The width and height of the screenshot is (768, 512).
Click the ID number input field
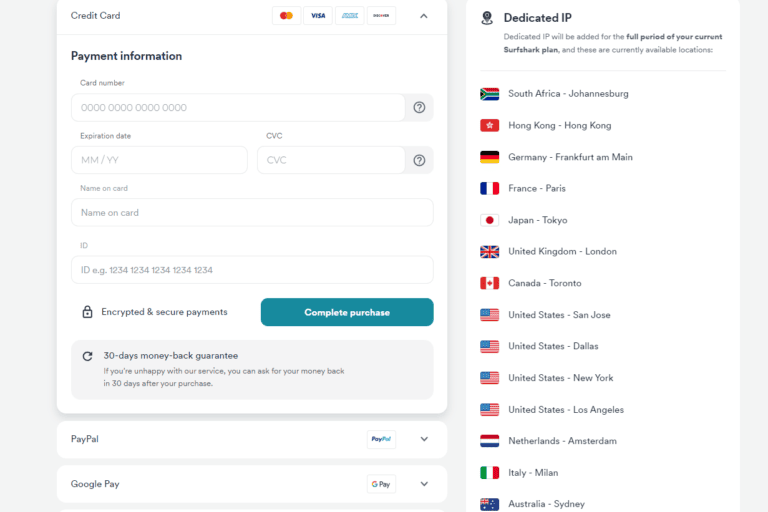252,270
